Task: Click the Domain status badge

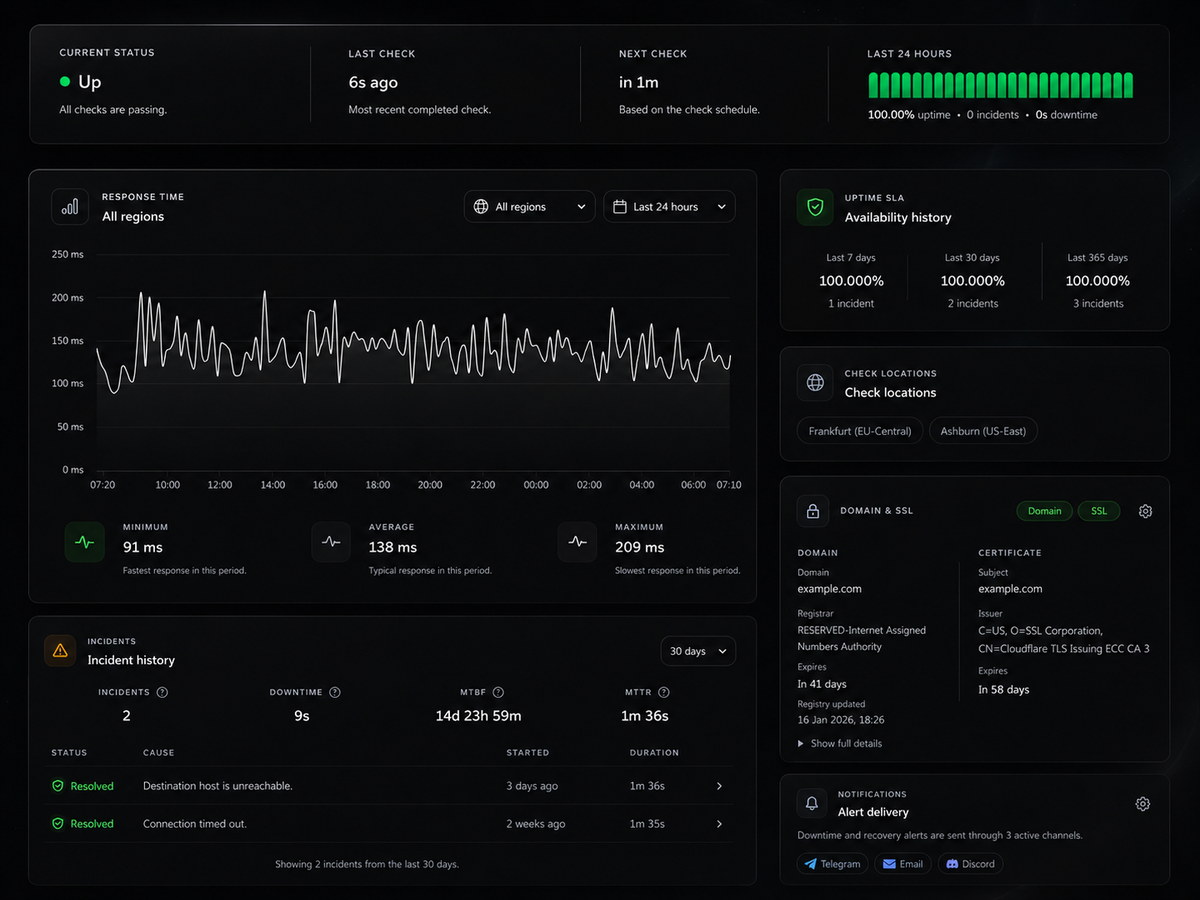Action: click(1044, 511)
